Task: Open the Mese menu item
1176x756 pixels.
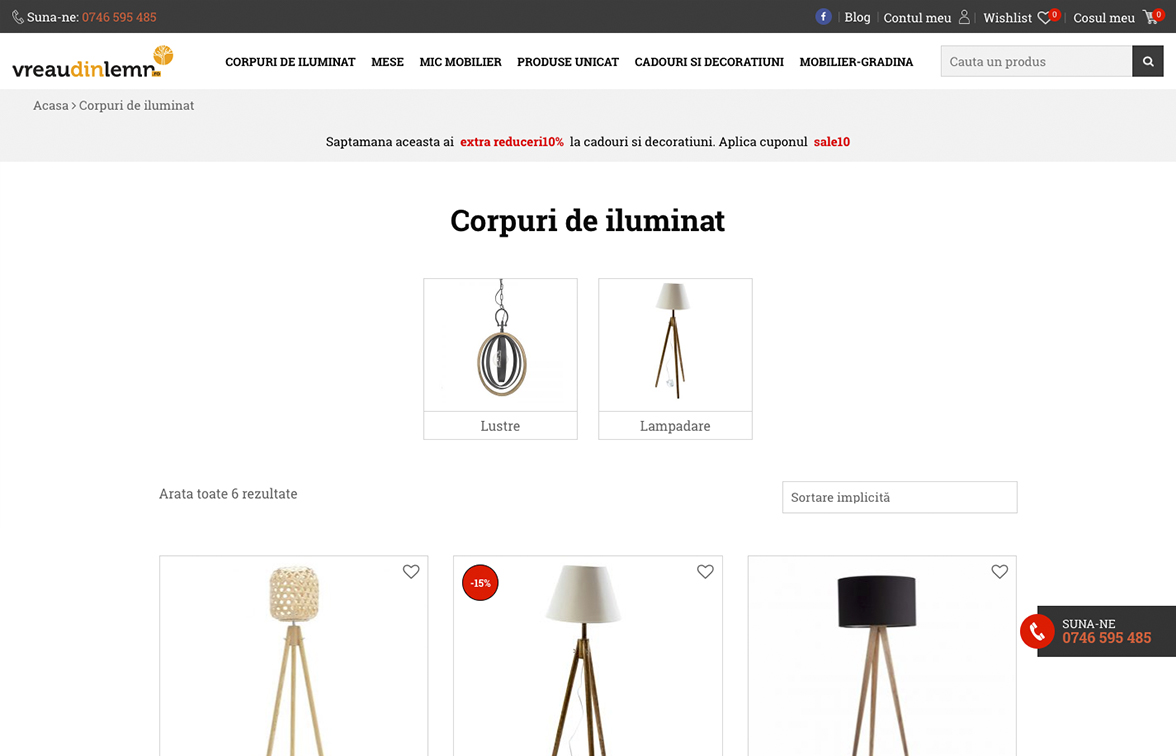Action: click(387, 62)
